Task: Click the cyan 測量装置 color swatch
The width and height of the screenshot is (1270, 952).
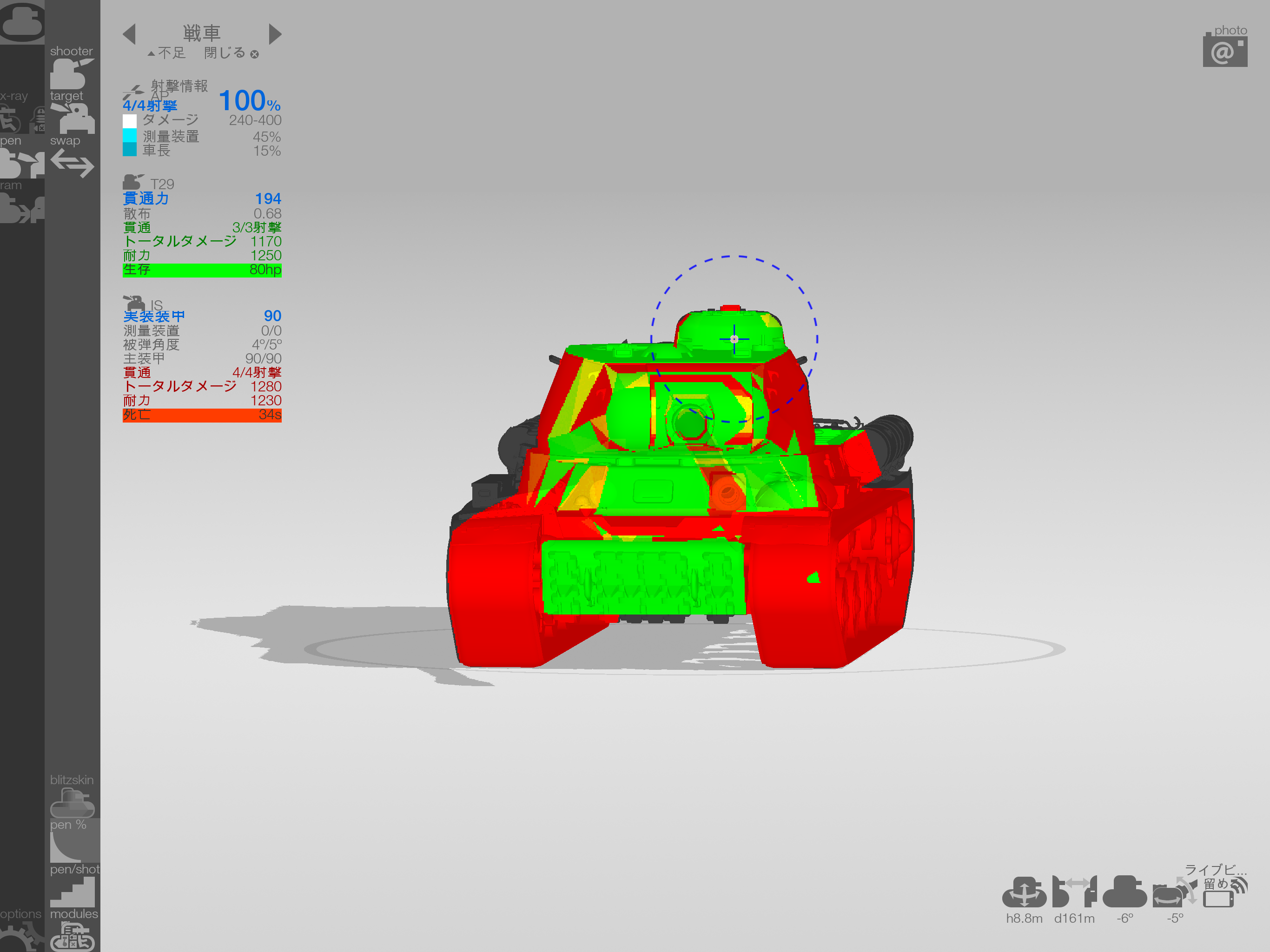Action: coord(130,136)
